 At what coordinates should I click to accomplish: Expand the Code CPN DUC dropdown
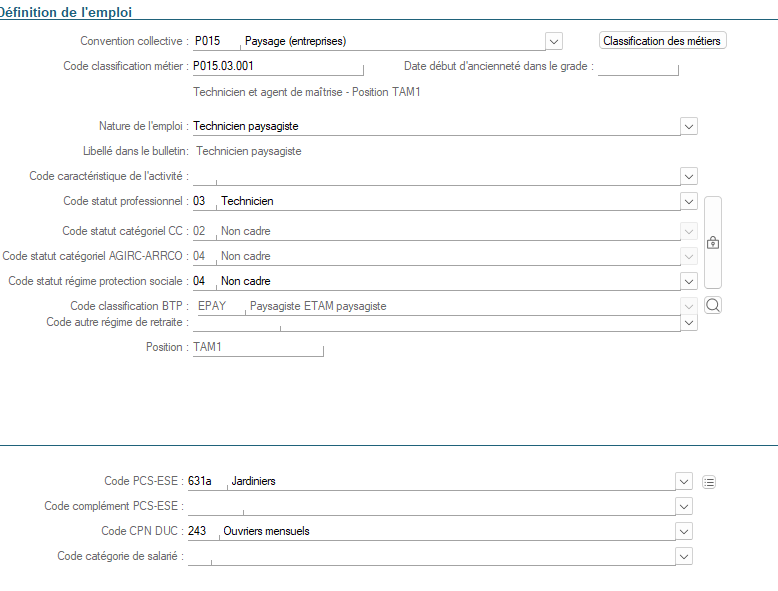click(684, 531)
